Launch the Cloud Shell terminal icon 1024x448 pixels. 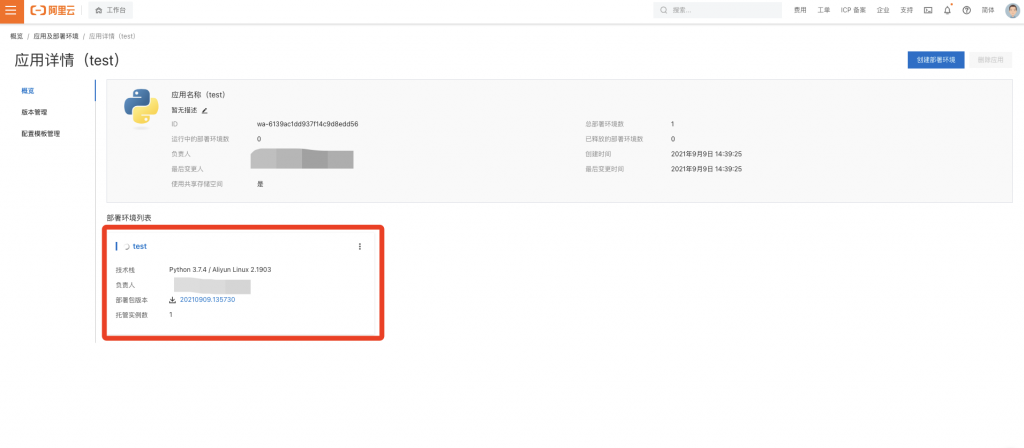(928, 10)
